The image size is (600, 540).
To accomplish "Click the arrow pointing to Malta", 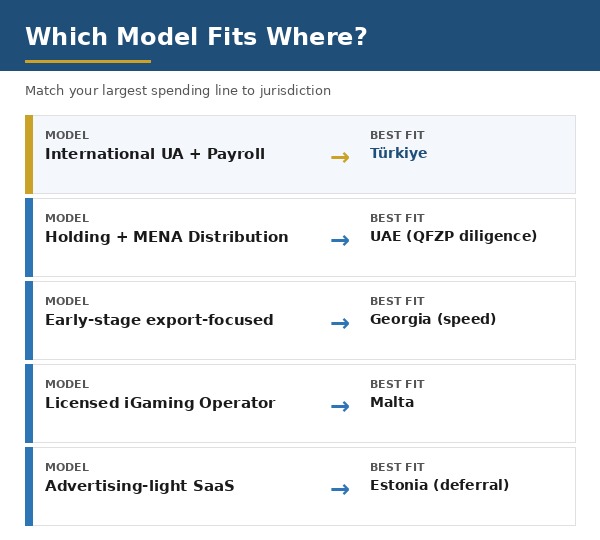I will tap(340, 406).
